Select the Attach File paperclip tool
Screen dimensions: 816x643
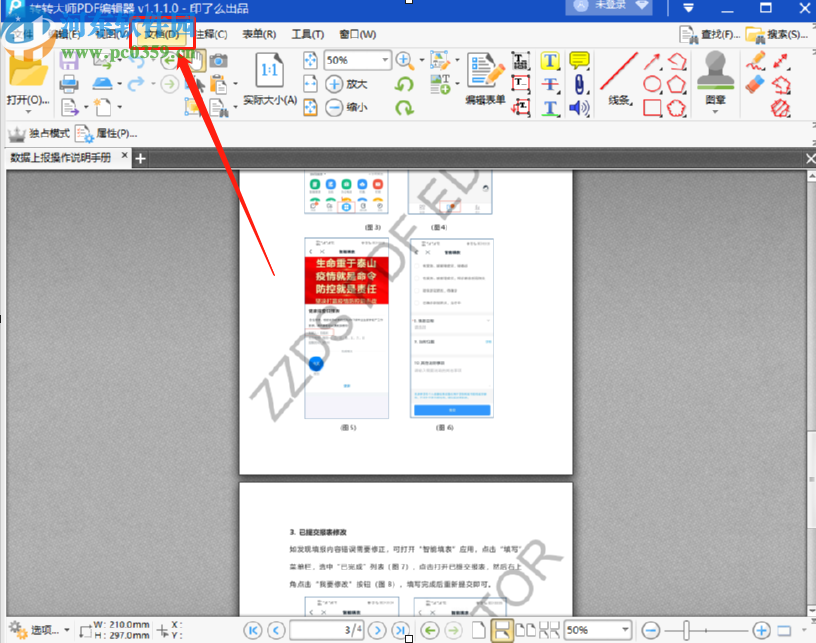579,84
